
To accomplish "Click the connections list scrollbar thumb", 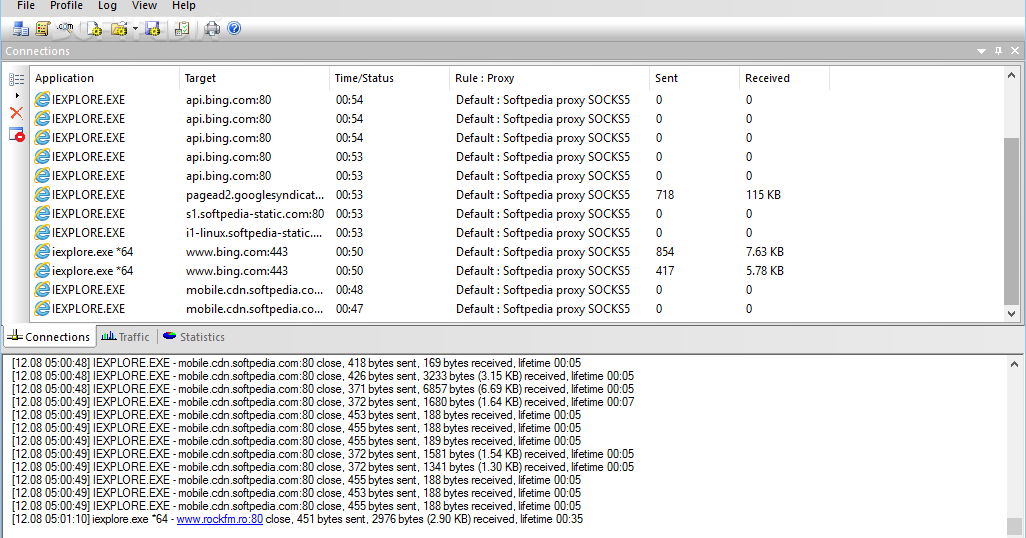I will (1012, 221).
